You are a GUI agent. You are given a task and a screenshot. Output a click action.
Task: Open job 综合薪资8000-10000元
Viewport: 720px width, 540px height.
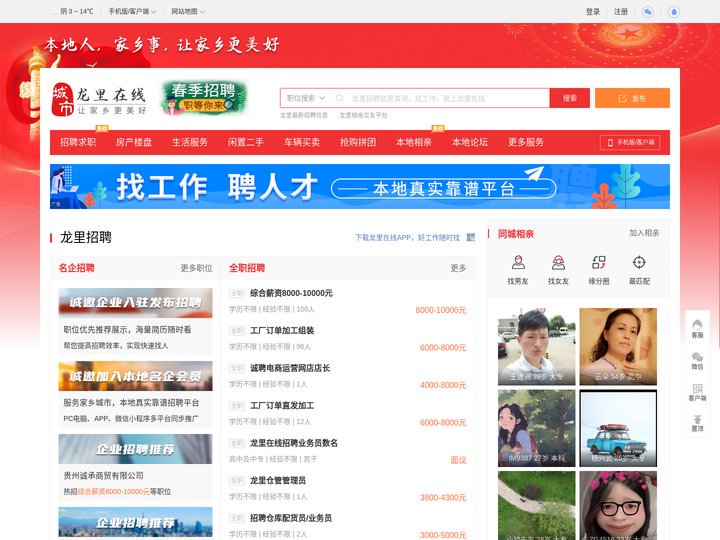click(x=291, y=293)
